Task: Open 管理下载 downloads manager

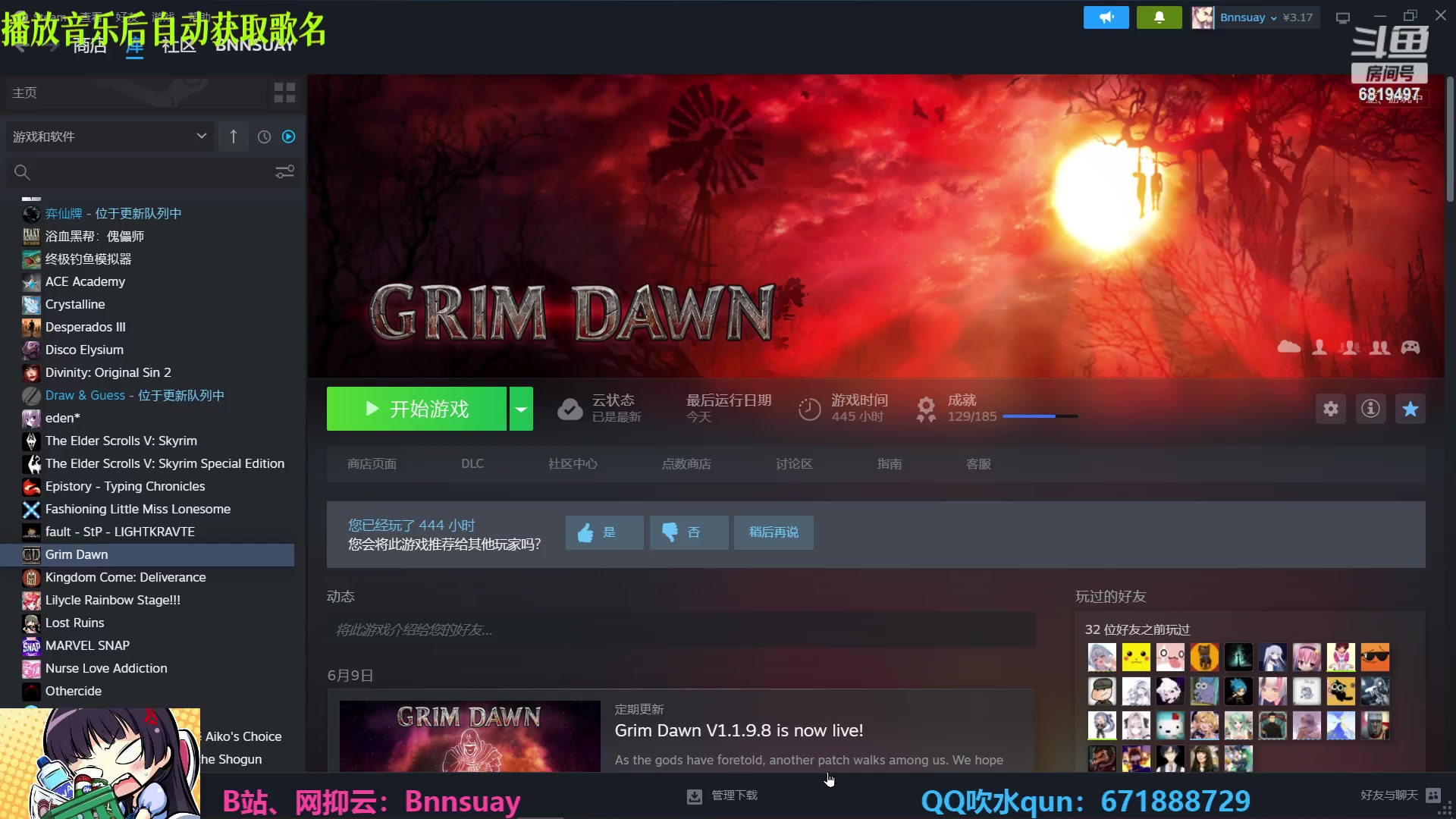Action: (722, 795)
